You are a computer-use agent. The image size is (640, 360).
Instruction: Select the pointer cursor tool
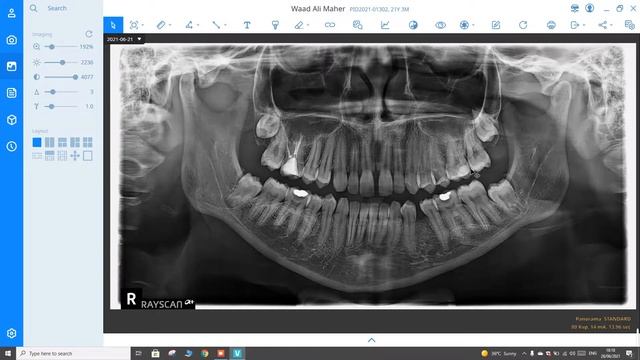(x=113, y=25)
